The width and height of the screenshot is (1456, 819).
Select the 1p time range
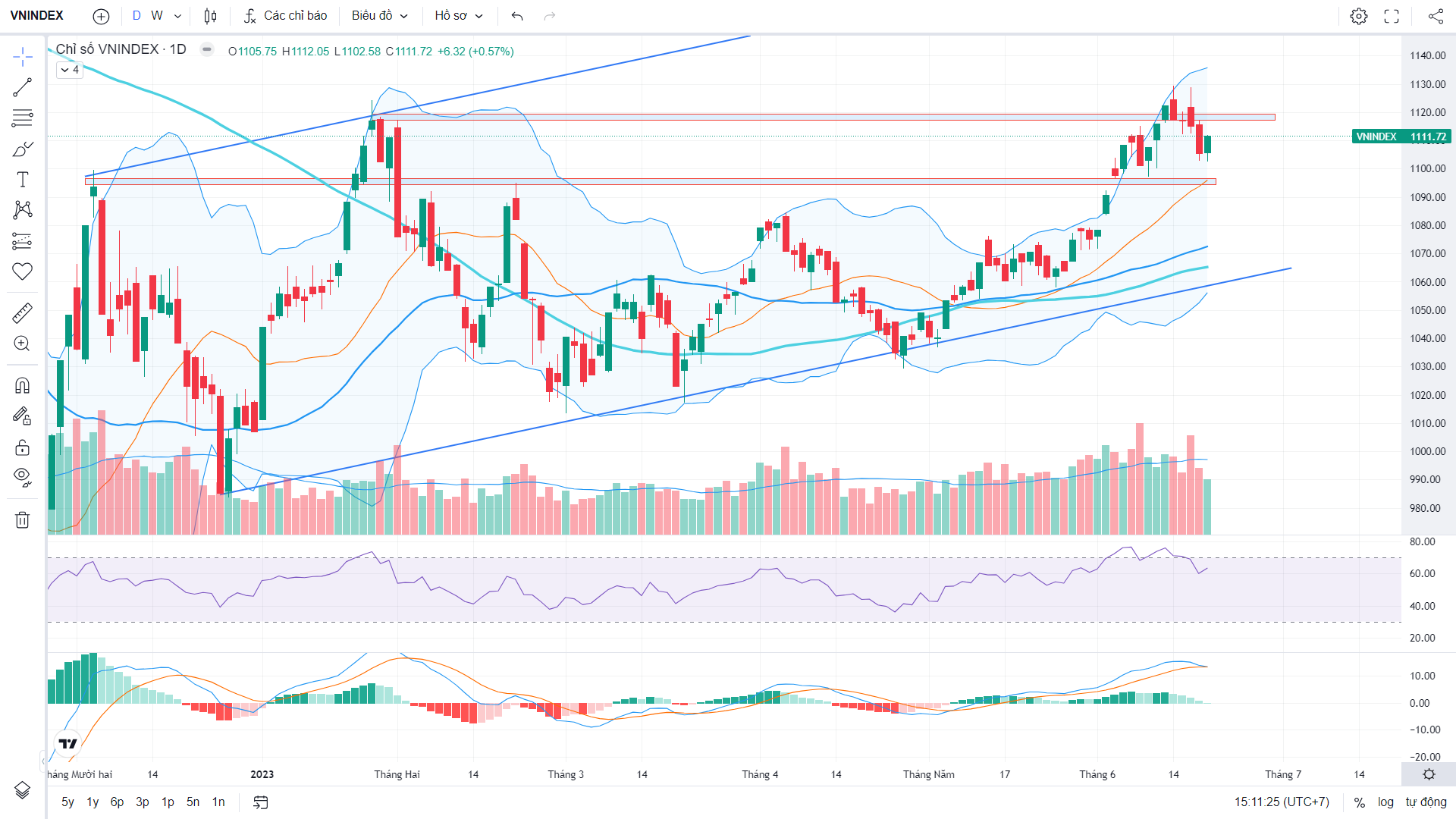pos(168,802)
